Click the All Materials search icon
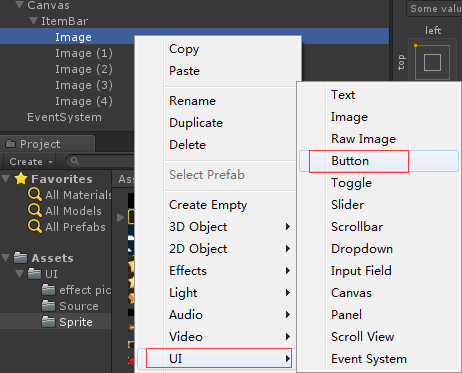Image resolution: width=462 pixels, height=373 pixels. pos(35,194)
